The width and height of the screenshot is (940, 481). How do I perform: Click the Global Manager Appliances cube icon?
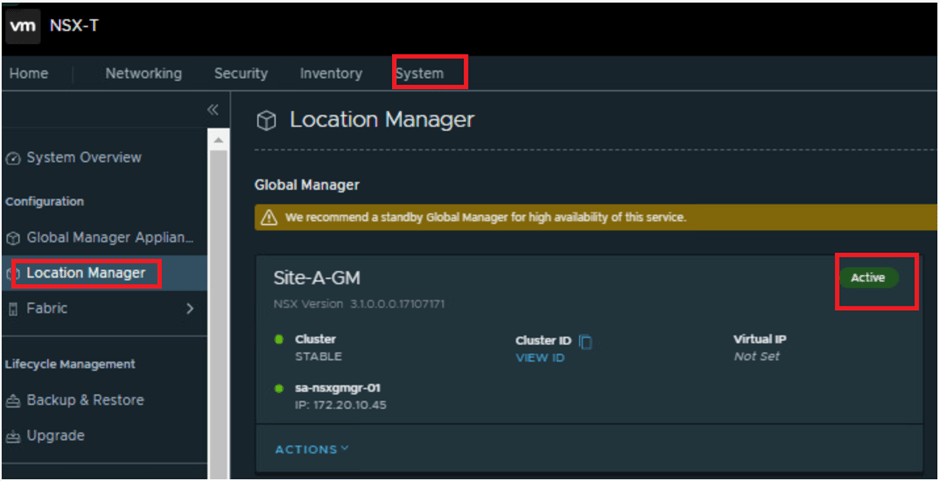tap(13, 238)
